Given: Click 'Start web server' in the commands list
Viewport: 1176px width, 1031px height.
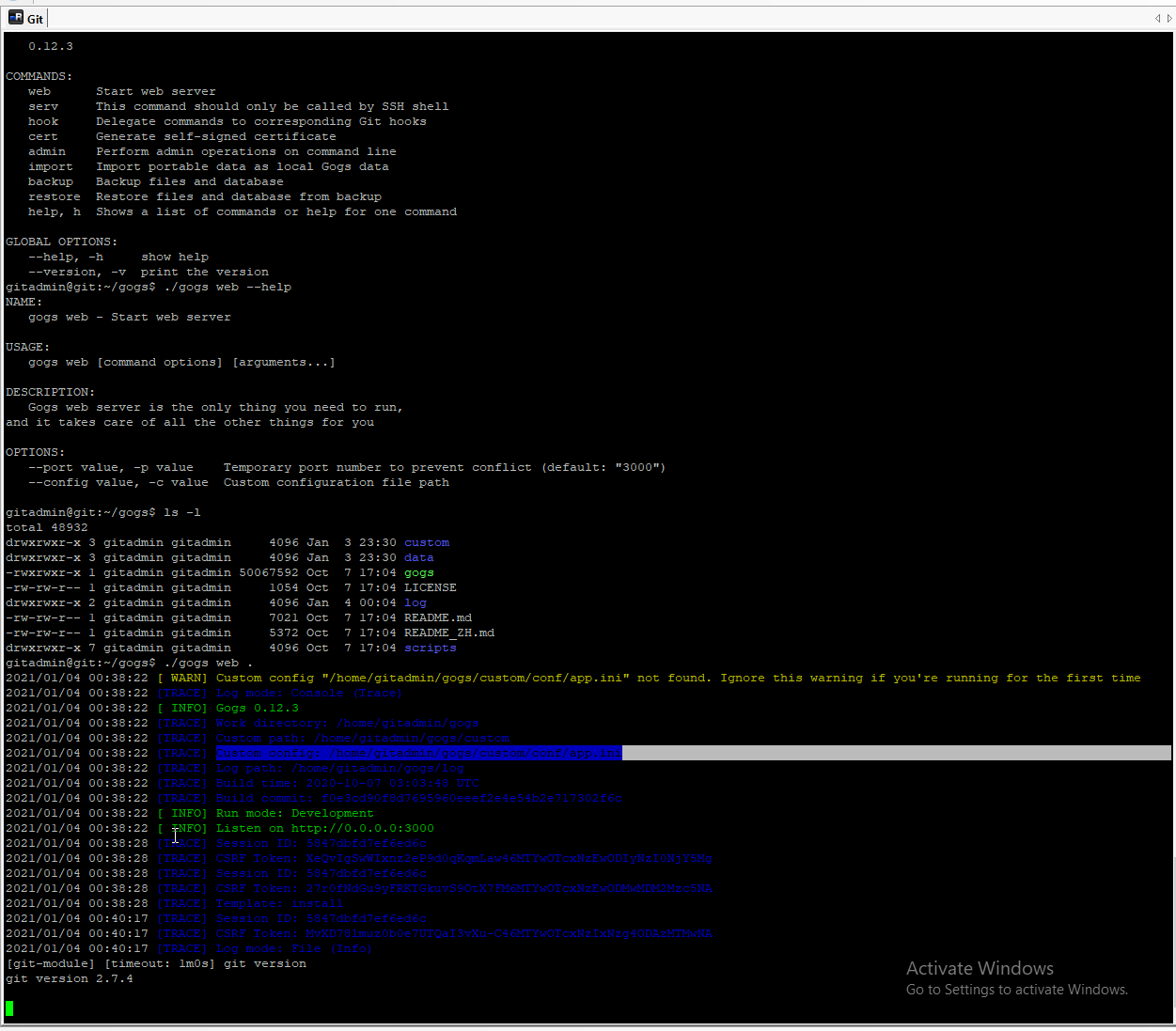Looking at the screenshot, I should 156,91.
